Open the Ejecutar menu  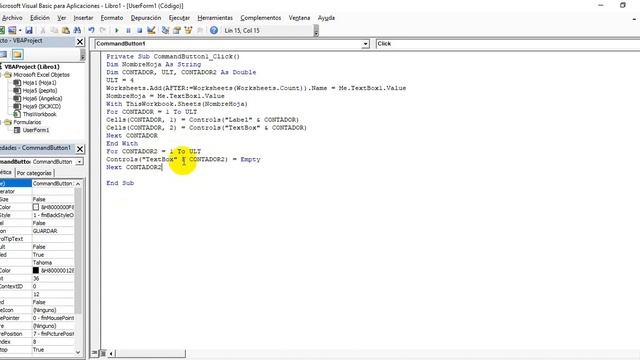[x=179, y=18]
